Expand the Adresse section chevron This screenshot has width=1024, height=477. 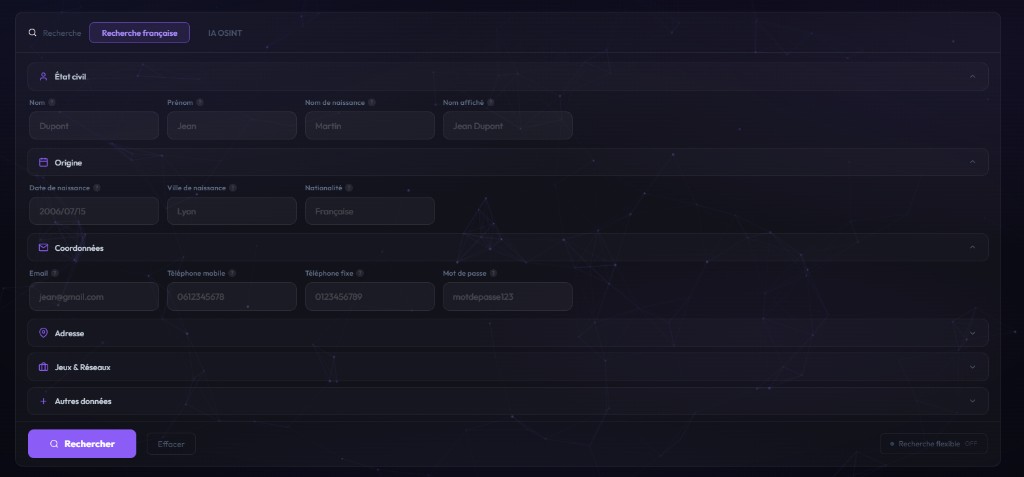point(972,333)
